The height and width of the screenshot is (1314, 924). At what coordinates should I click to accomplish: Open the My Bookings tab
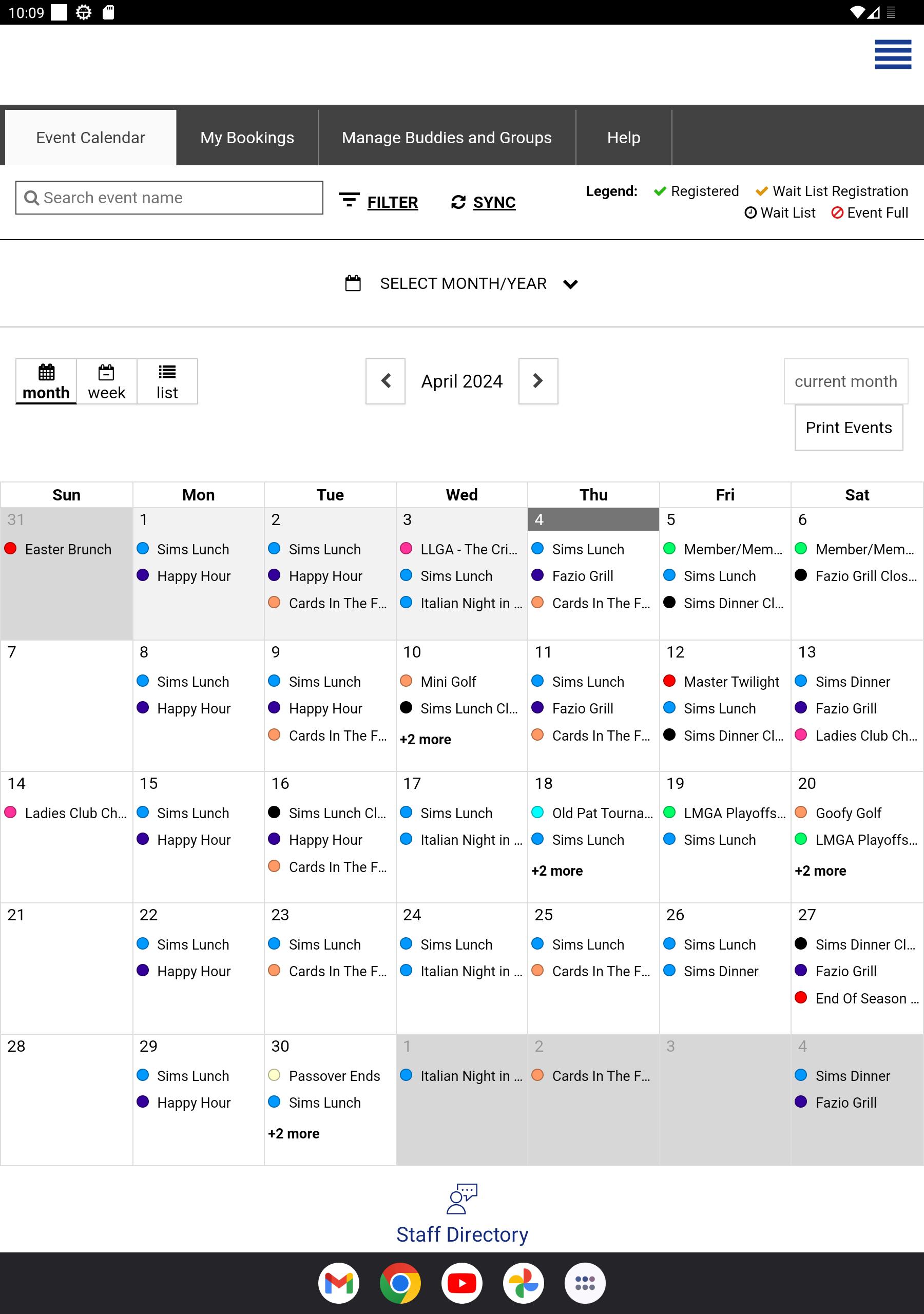247,138
